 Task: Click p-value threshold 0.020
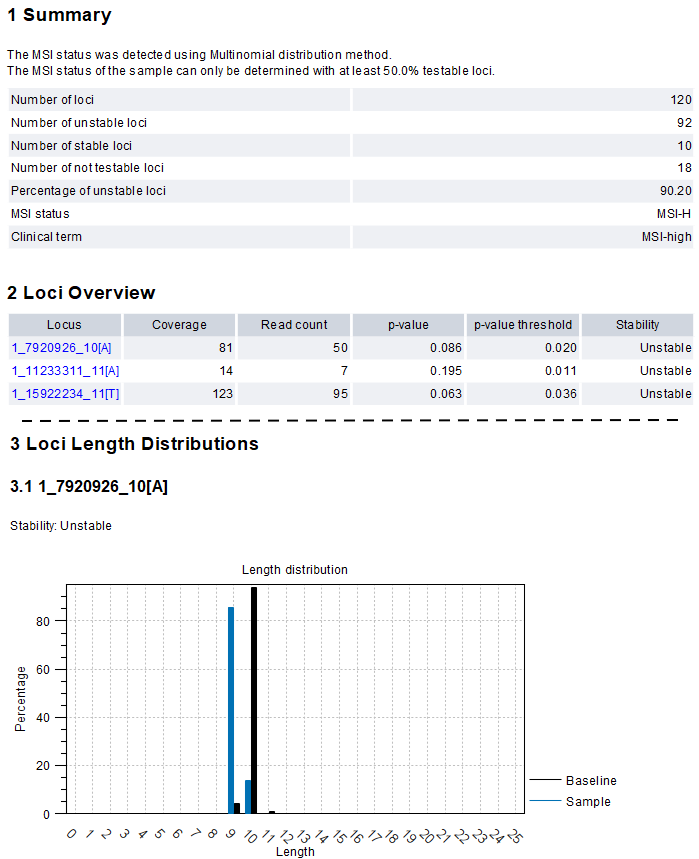pos(561,348)
